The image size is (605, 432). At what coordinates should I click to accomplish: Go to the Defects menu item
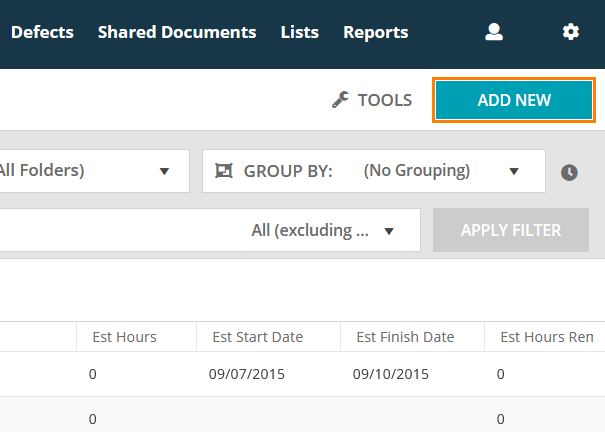click(42, 32)
